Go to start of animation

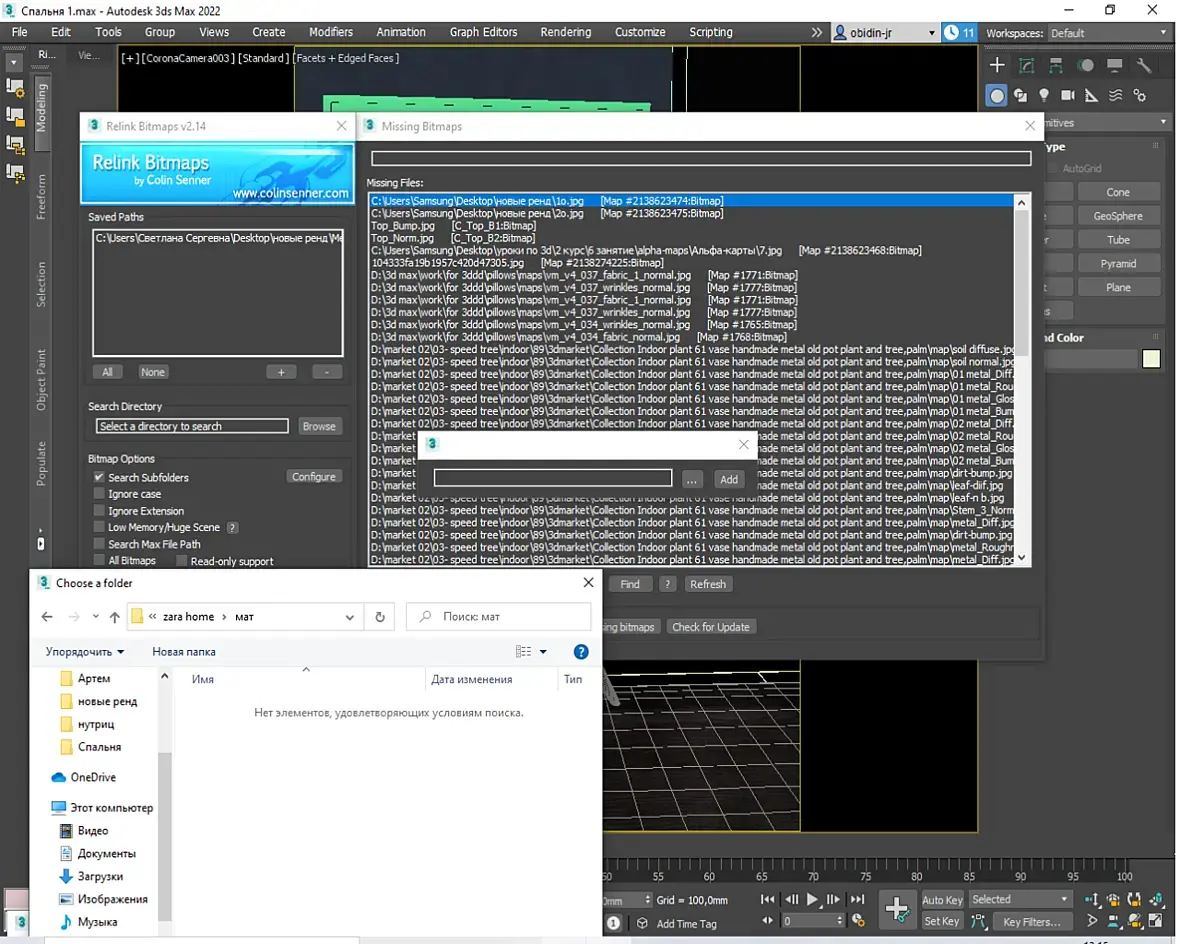pyautogui.click(x=767, y=900)
